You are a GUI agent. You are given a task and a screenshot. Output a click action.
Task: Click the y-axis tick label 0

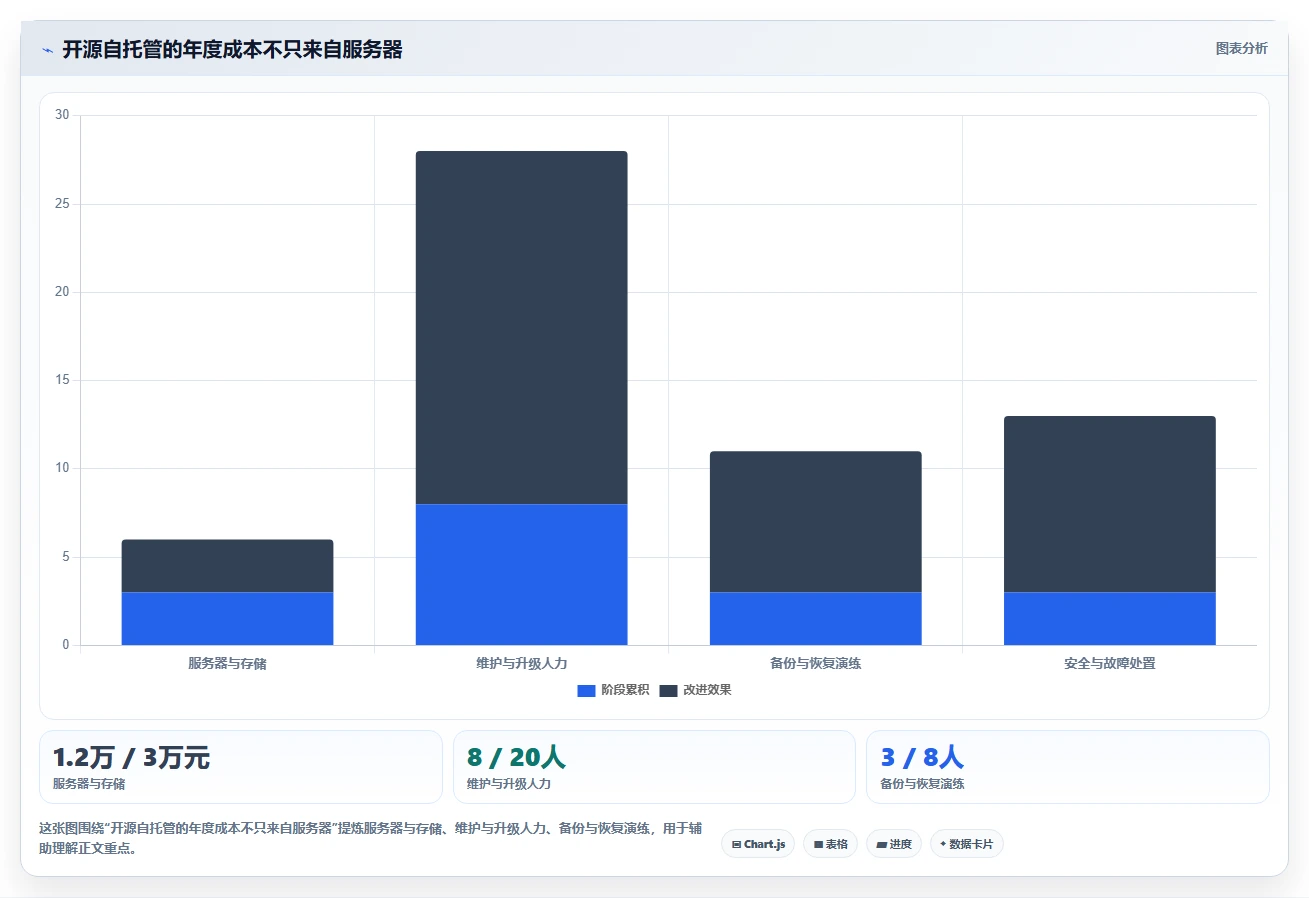tap(66, 645)
